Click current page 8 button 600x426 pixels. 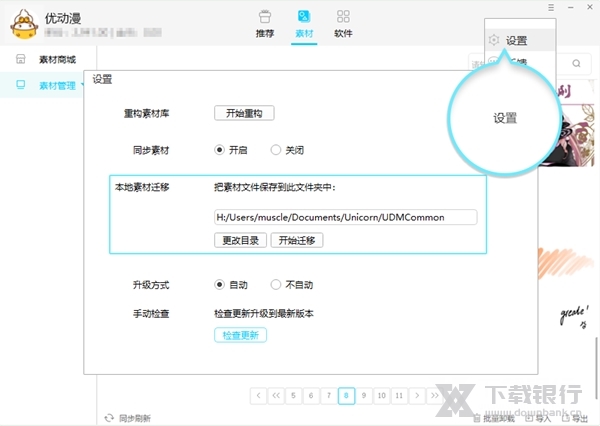pyautogui.click(x=346, y=396)
